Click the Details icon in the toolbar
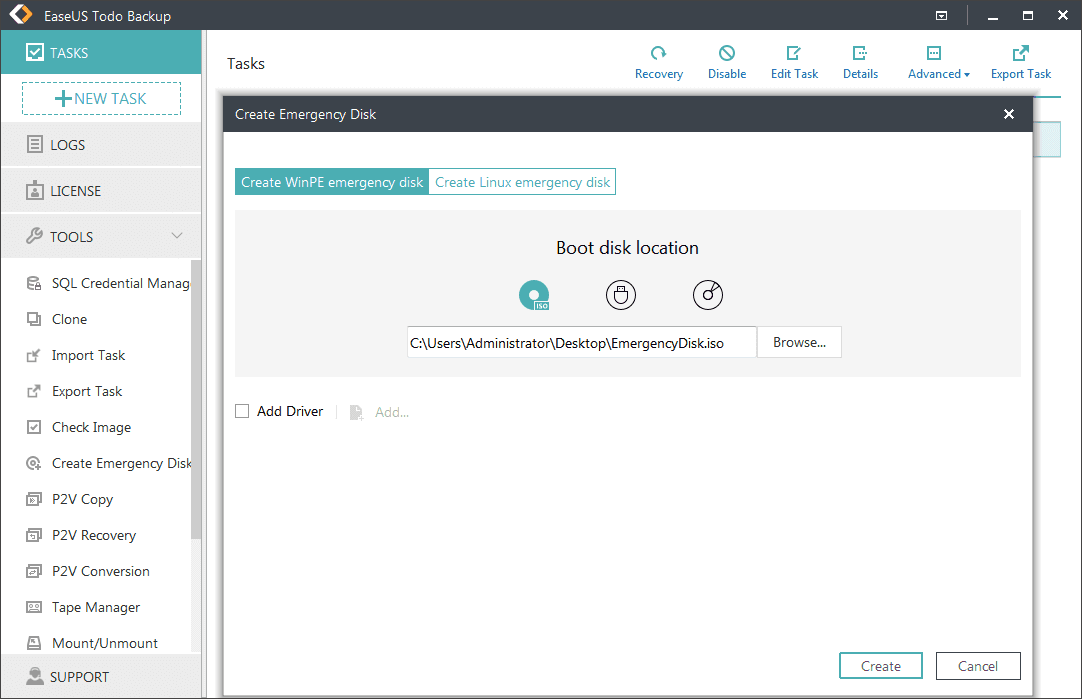 click(x=860, y=60)
